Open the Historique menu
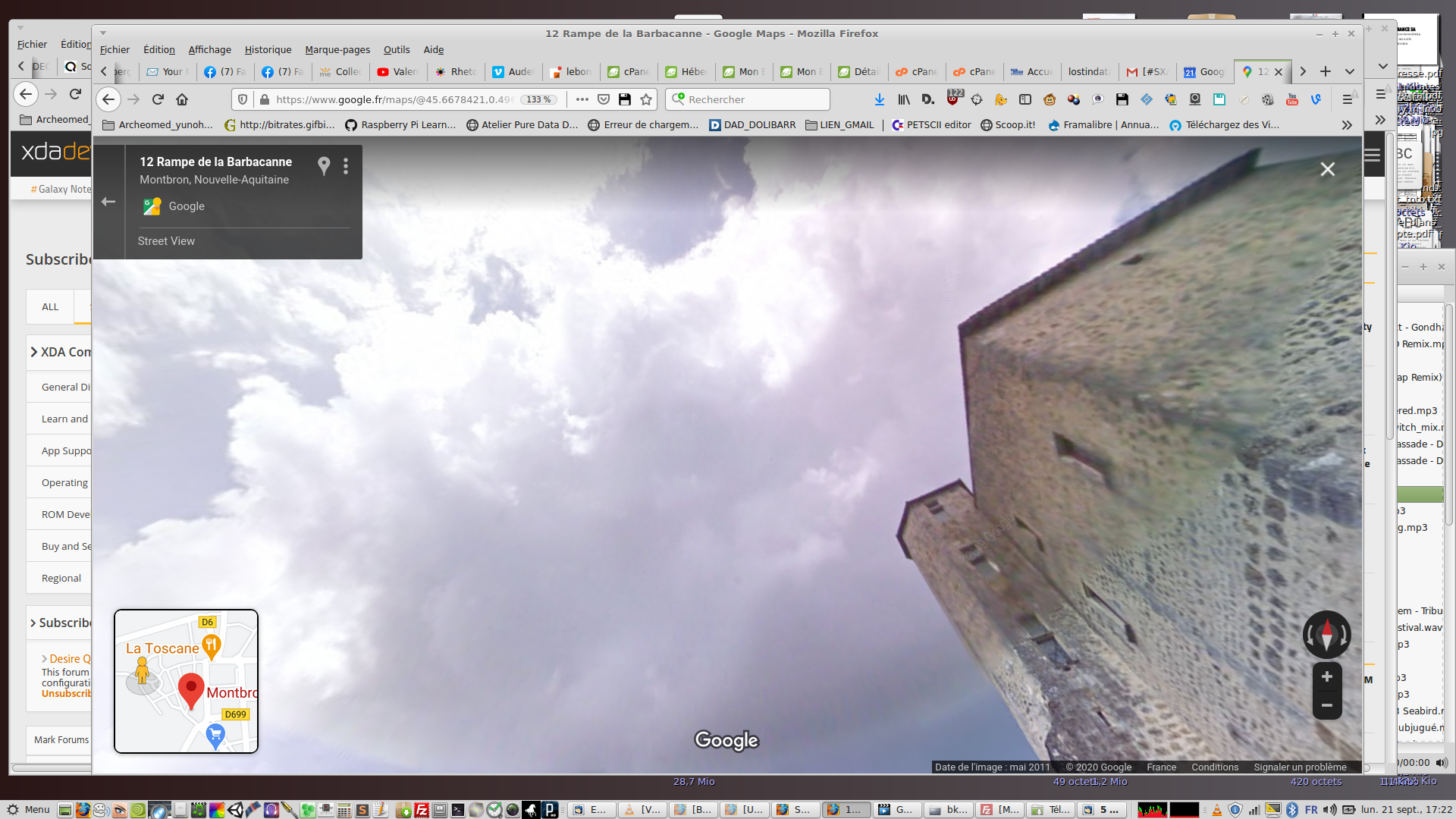Image resolution: width=1456 pixels, height=819 pixels. (x=268, y=49)
